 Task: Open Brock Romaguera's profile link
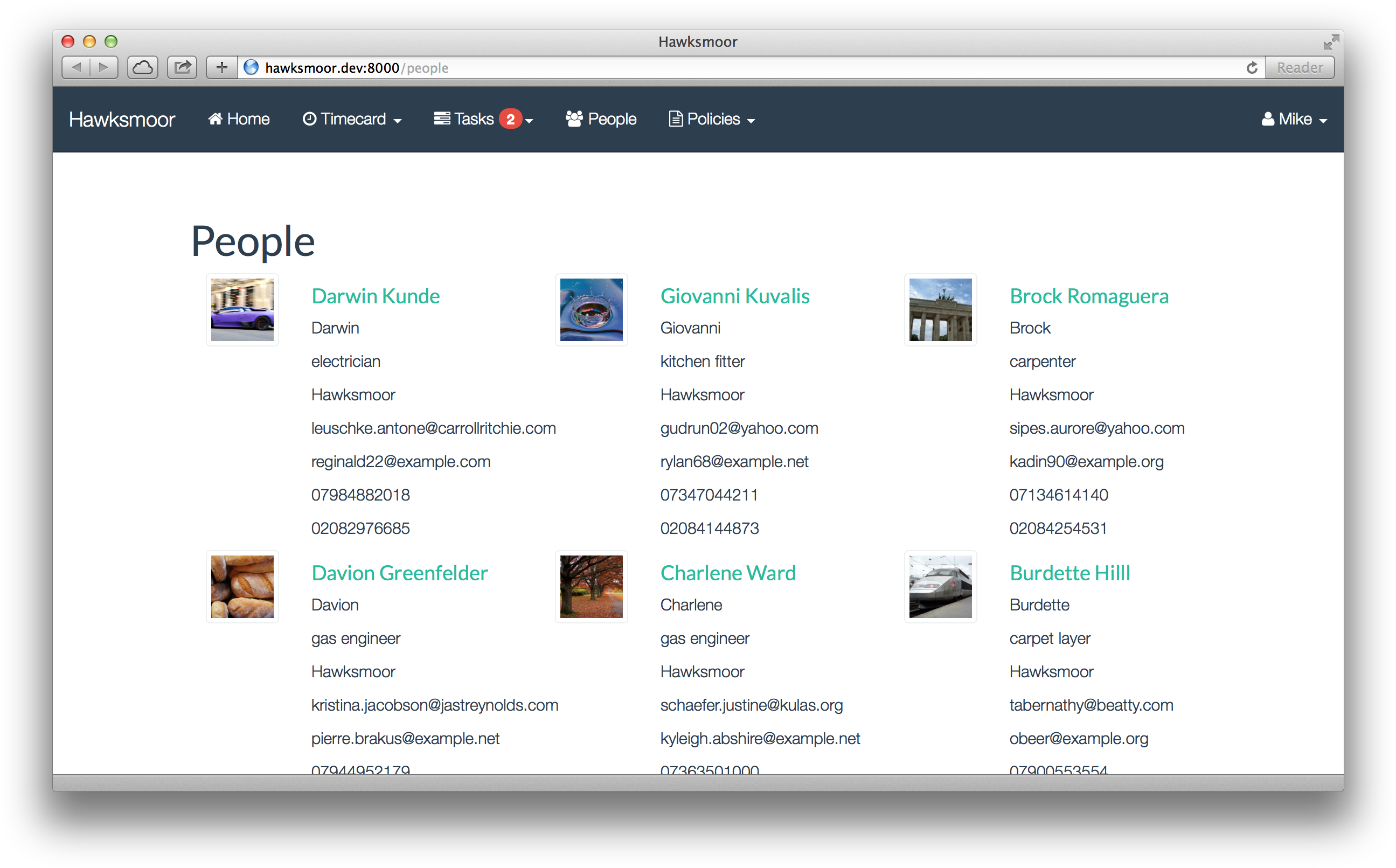(x=1089, y=296)
